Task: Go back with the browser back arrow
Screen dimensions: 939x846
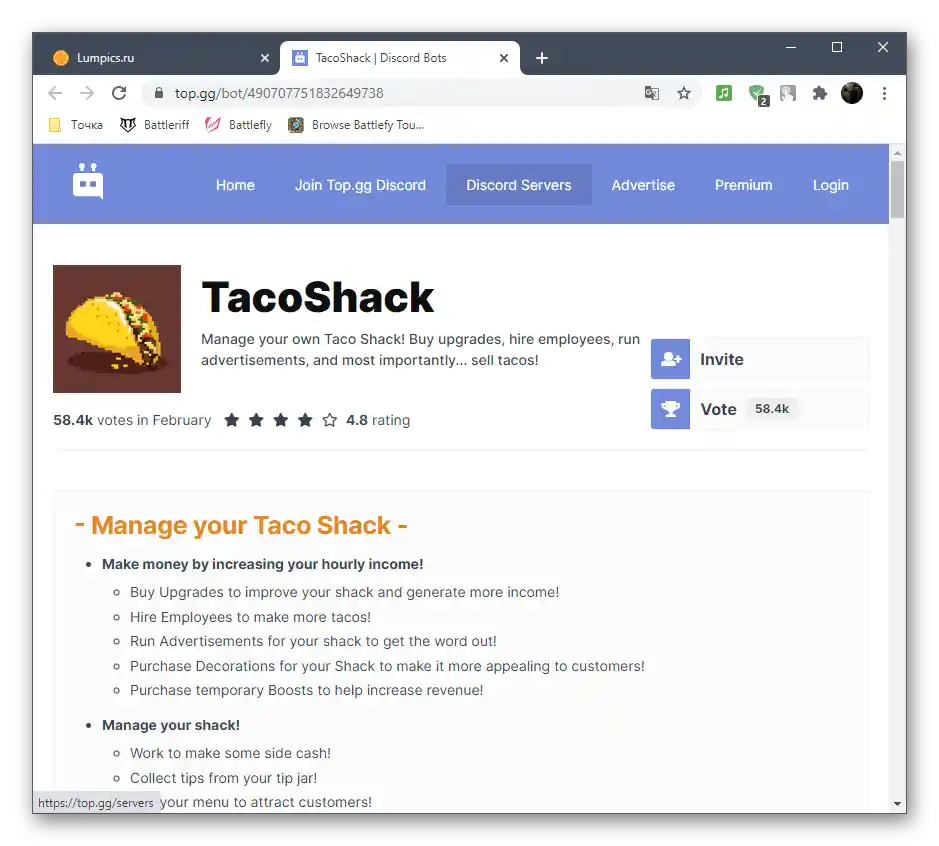Action: 55,93
